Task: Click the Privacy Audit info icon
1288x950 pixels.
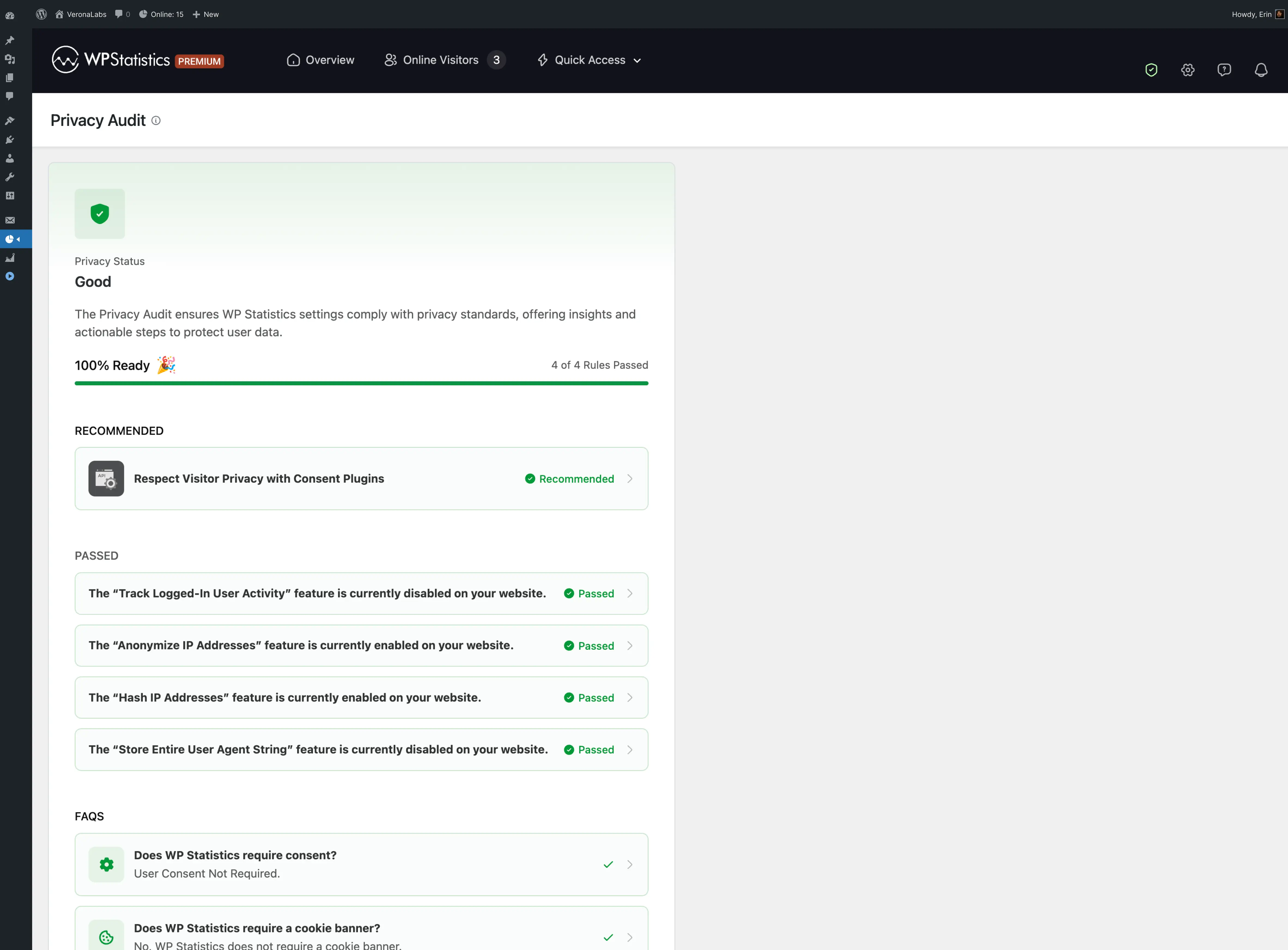Action: coord(156,121)
